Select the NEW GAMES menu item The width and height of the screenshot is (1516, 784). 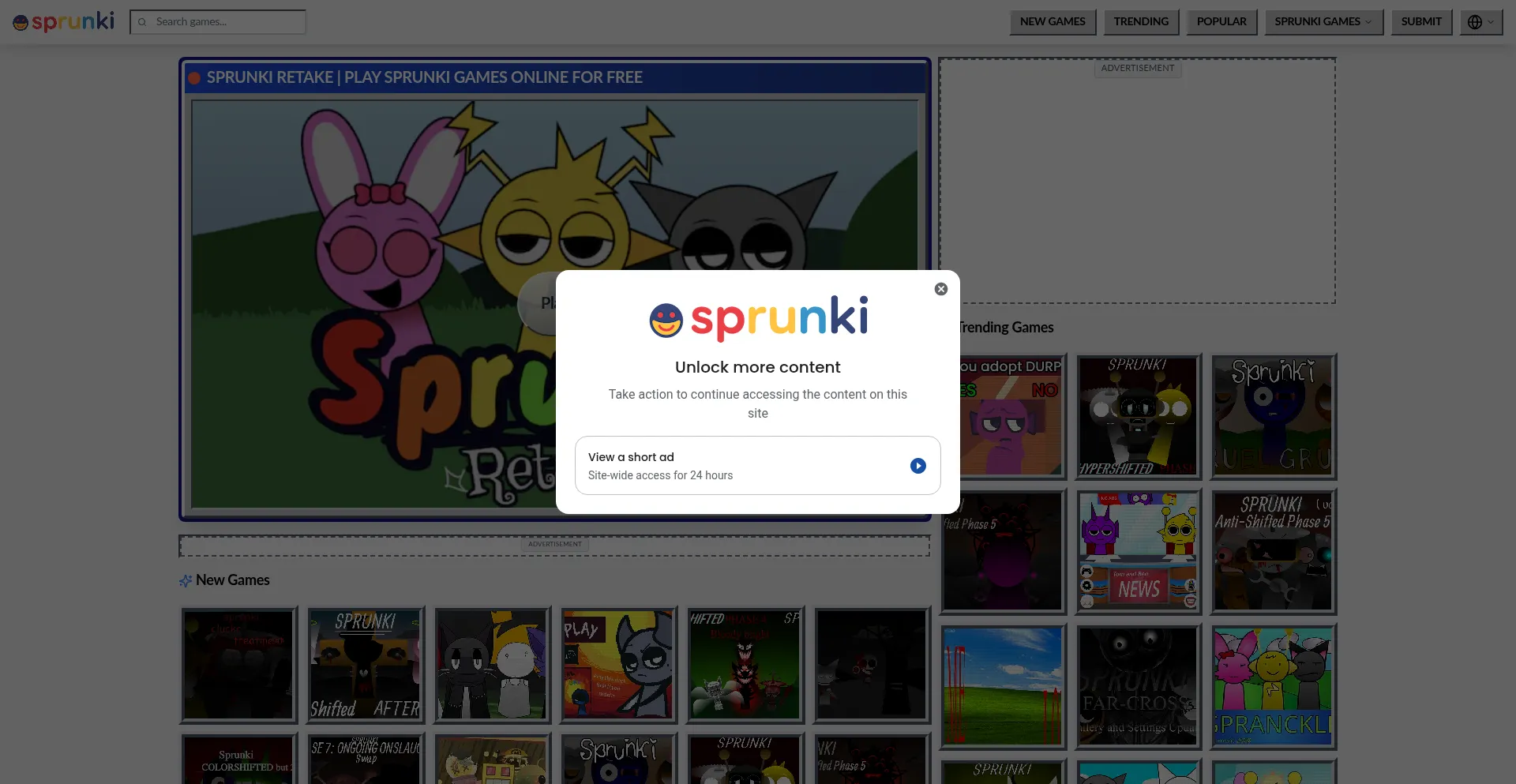pos(1053,22)
